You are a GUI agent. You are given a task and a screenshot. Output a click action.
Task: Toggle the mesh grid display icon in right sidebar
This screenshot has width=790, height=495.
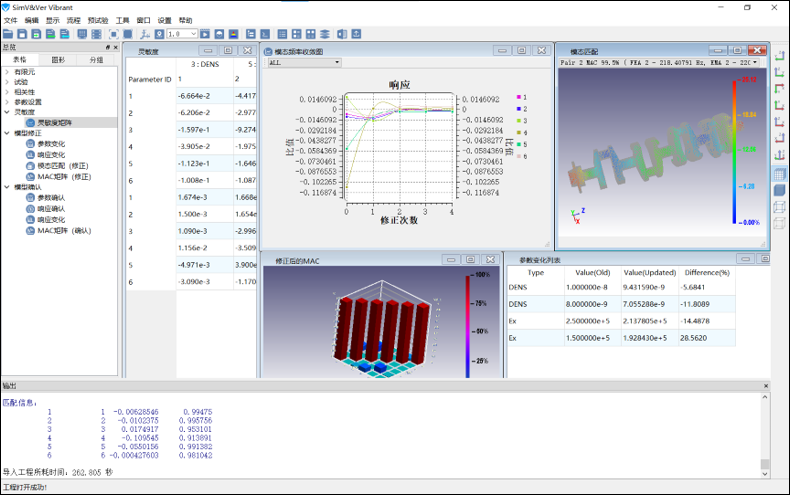coord(779,174)
